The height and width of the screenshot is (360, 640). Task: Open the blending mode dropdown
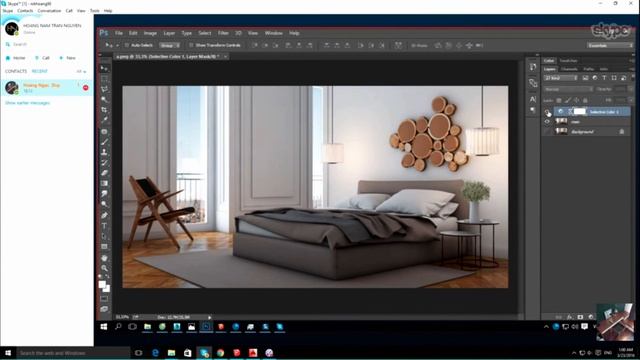568,89
